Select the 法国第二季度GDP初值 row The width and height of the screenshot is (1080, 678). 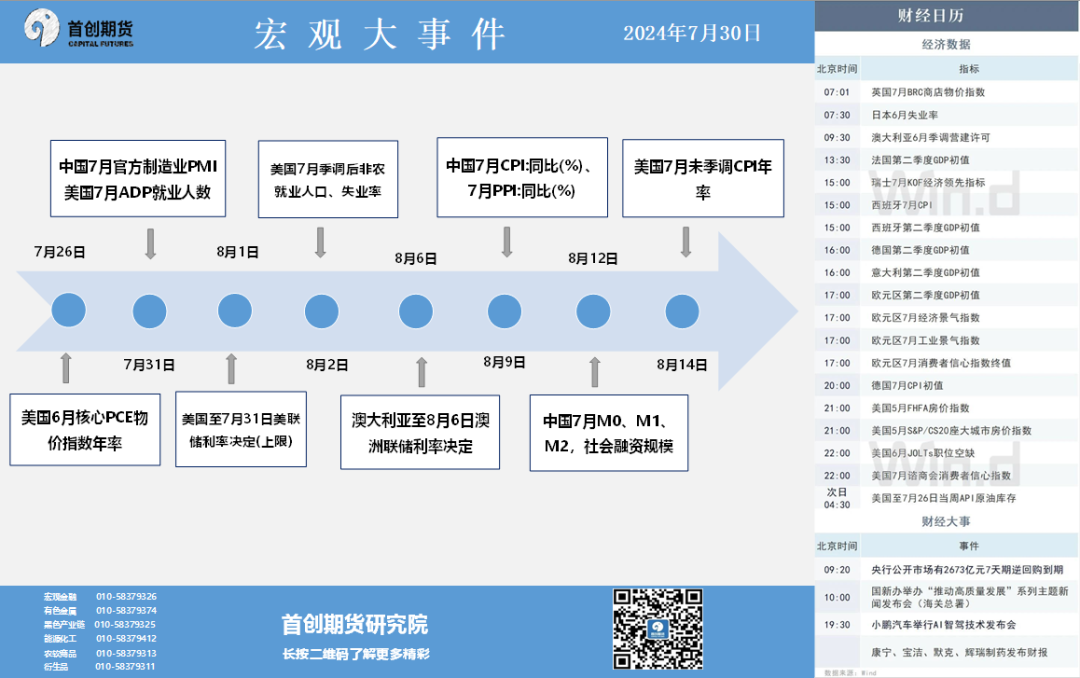(946, 160)
